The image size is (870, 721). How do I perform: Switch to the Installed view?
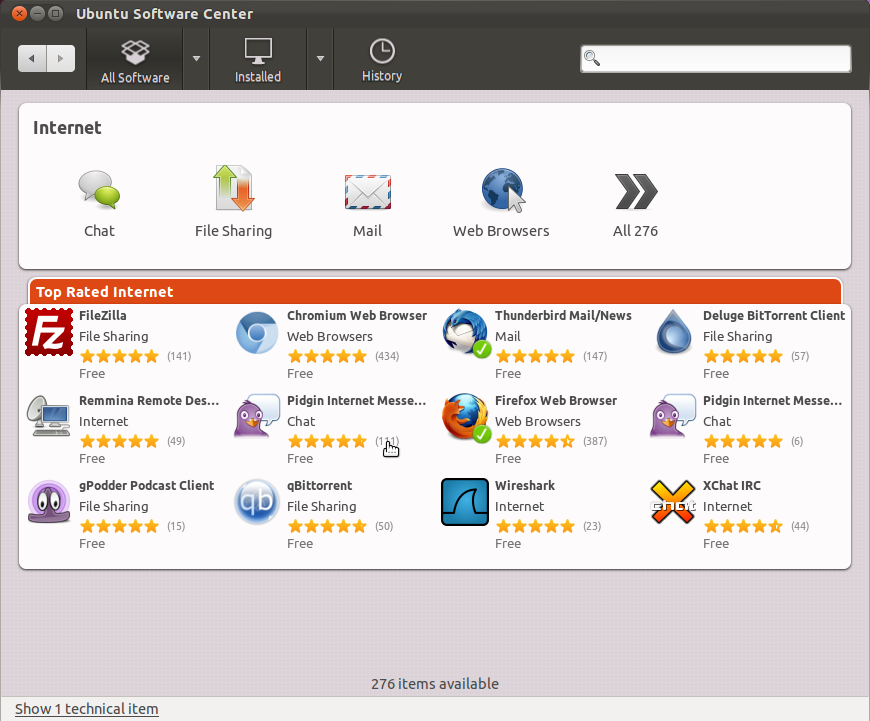pyautogui.click(x=257, y=58)
